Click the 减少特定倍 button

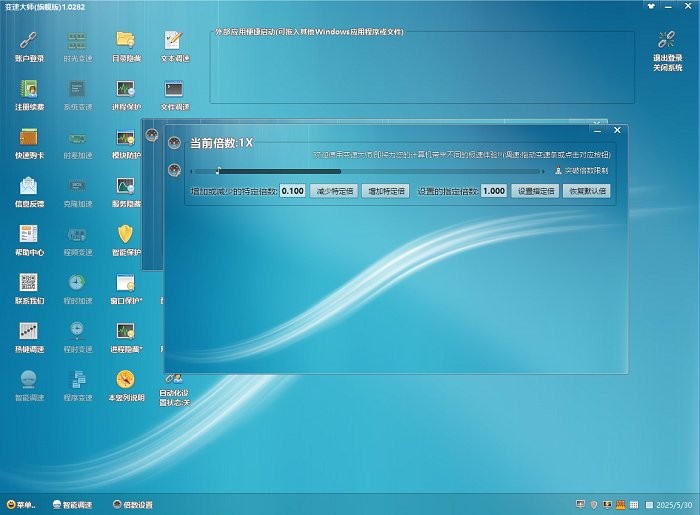coord(333,190)
